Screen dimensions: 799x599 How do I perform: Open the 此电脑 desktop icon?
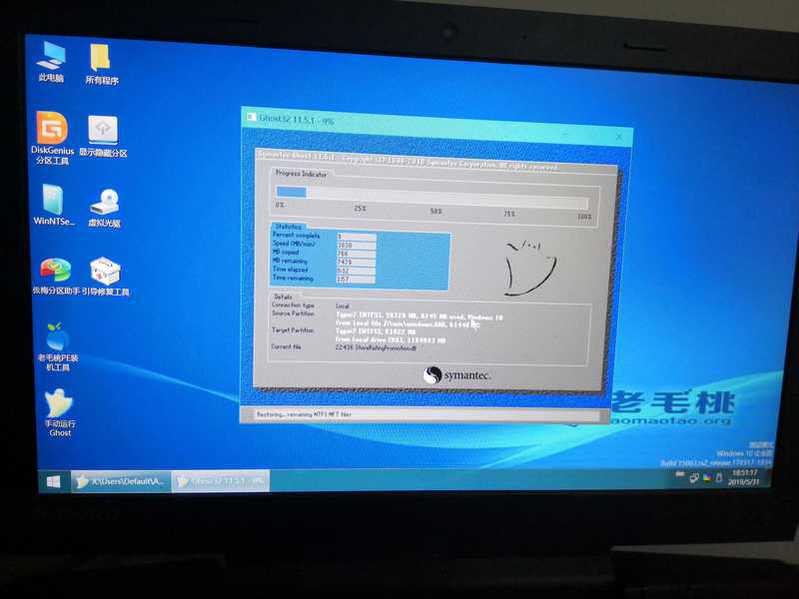[x=51, y=62]
